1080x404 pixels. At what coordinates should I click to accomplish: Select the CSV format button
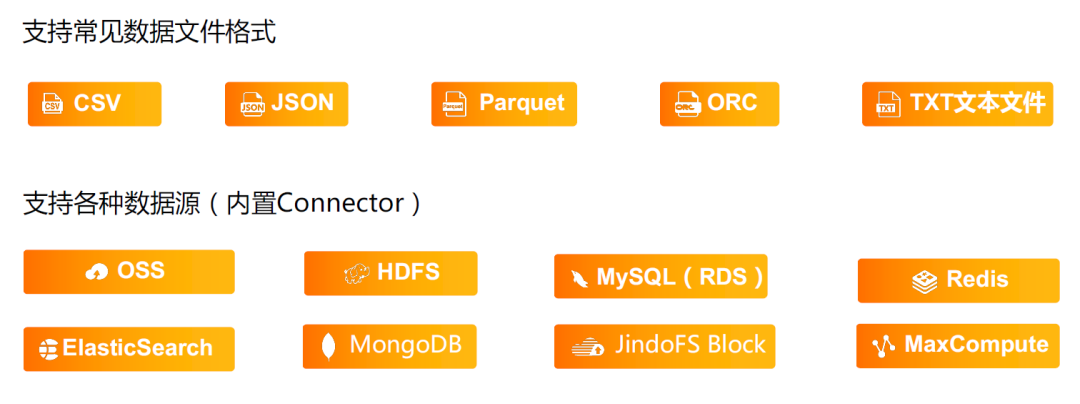click(94, 104)
